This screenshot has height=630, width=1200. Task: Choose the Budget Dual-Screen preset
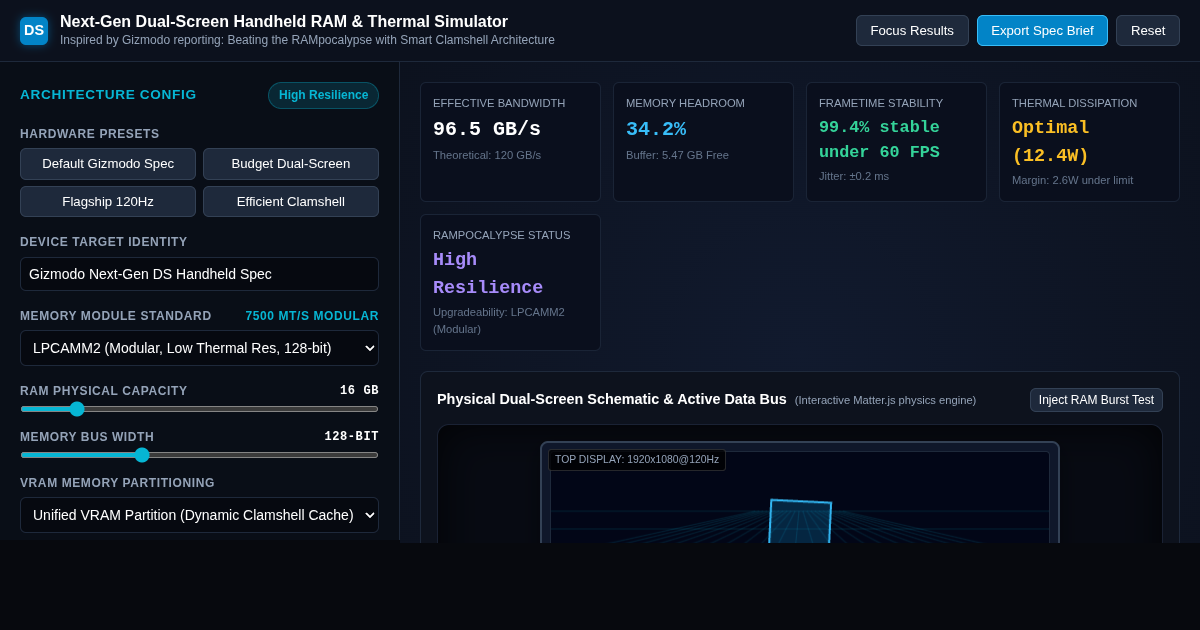tap(291, 164)
